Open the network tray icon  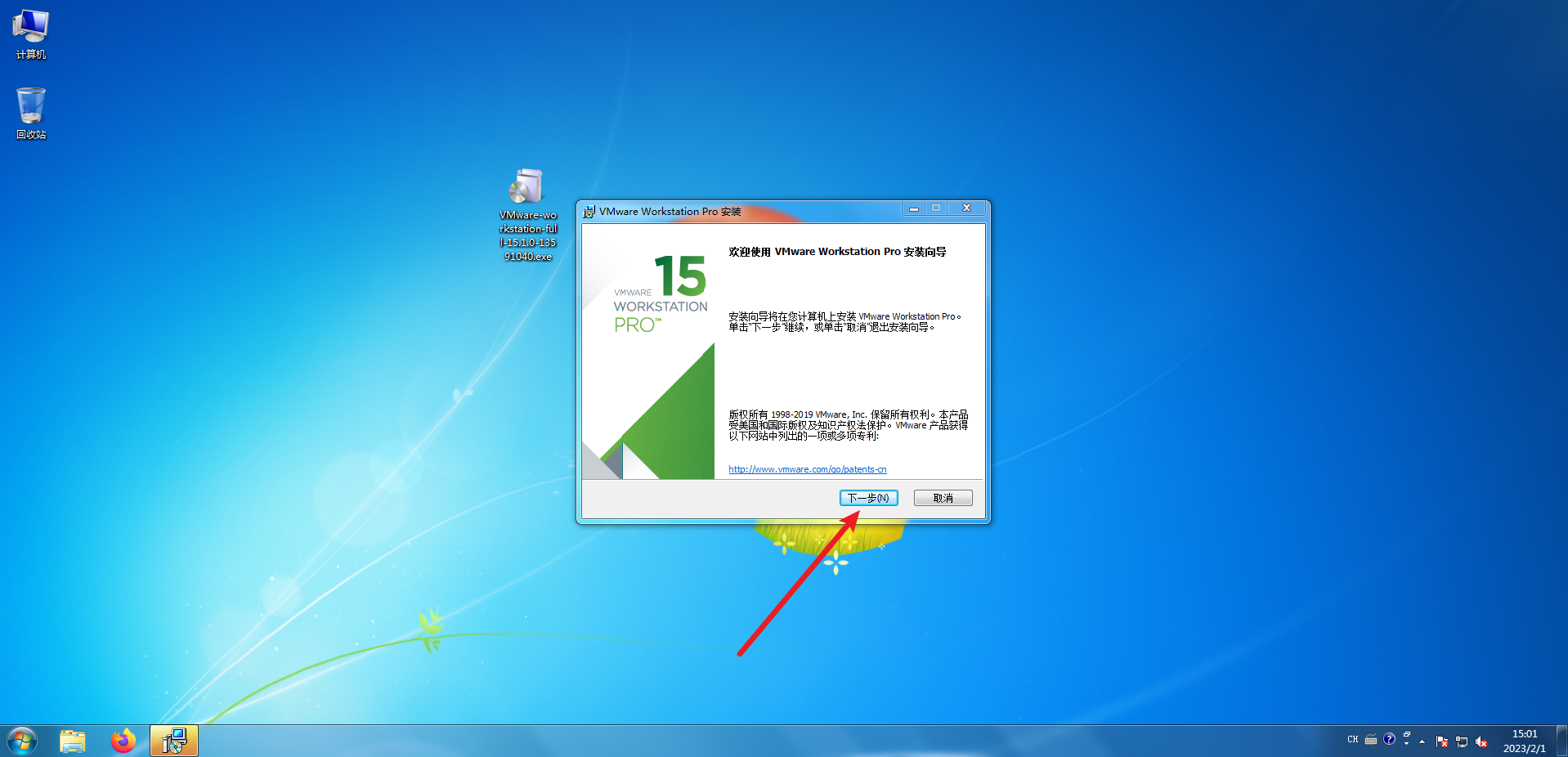tap(1462, 741)
